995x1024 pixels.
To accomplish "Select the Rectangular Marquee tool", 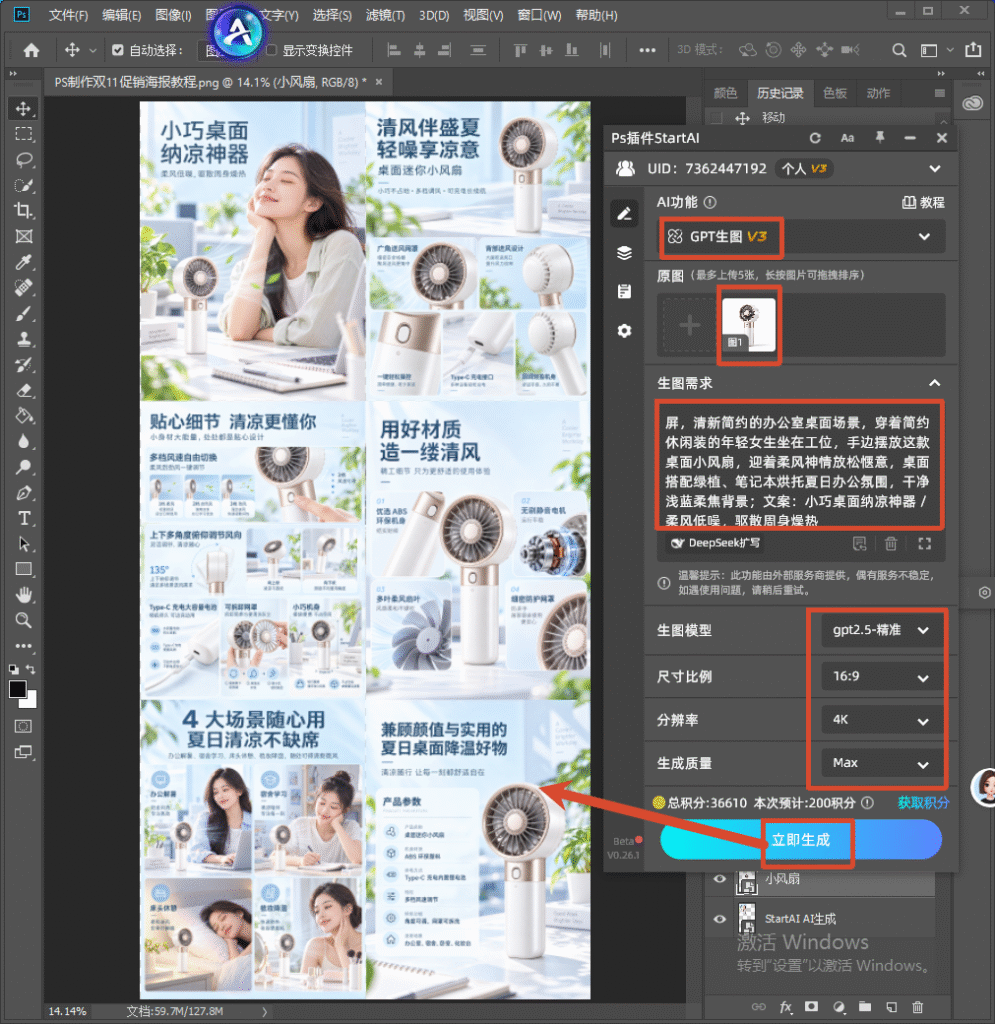I will coord(24,134).
